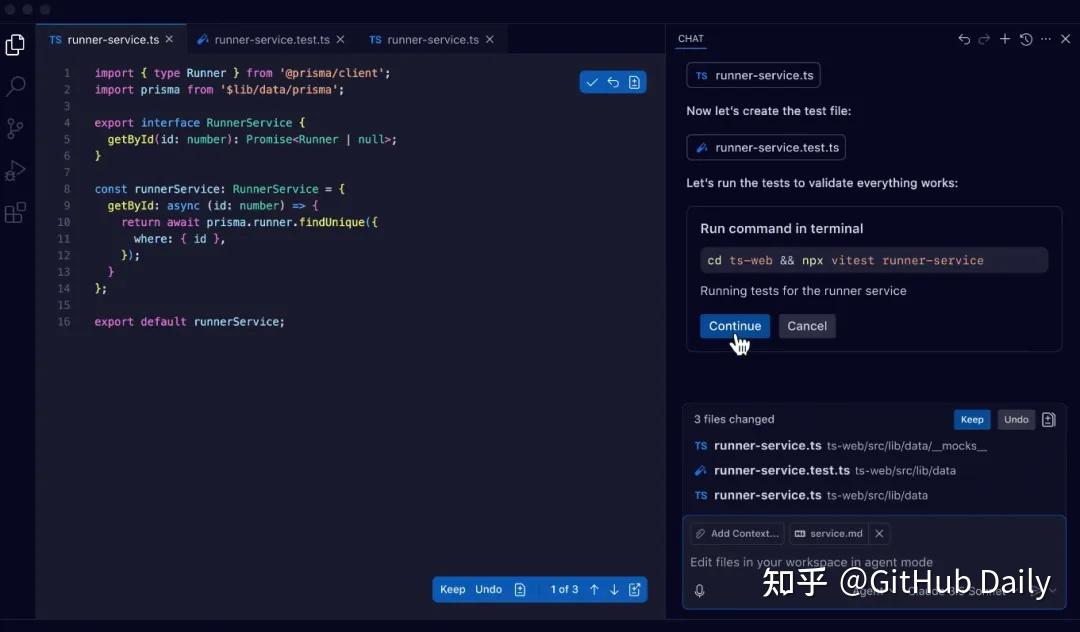Select the CHAT panel tab
Image resolution: width=1080 pixels, height=632 pixels.
[691, 39]
